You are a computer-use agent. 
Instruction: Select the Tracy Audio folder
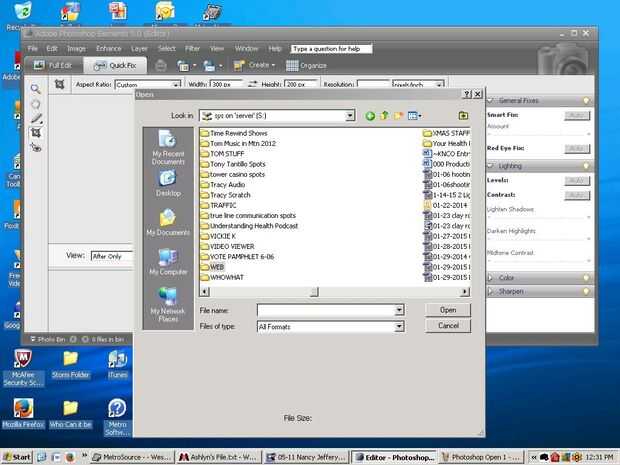click(x=223, y=185)
